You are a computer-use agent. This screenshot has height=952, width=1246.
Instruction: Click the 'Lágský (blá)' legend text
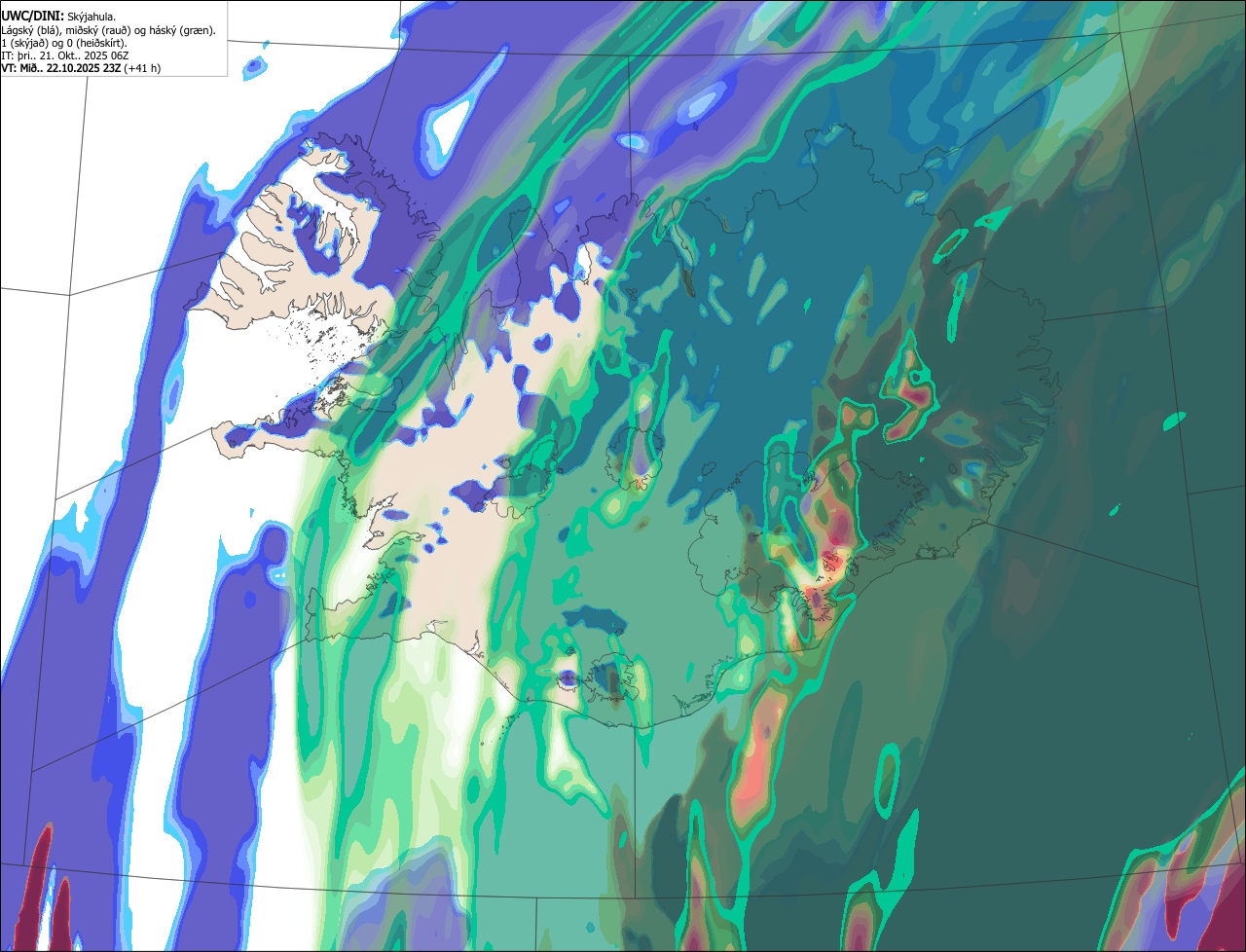28,31
